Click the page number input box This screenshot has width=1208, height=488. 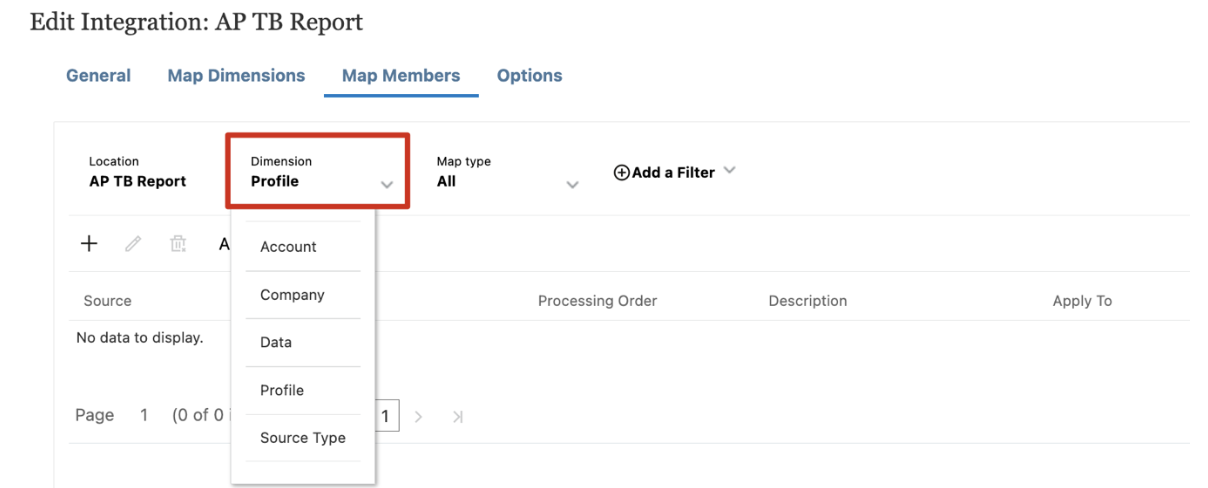pos(385,416)
